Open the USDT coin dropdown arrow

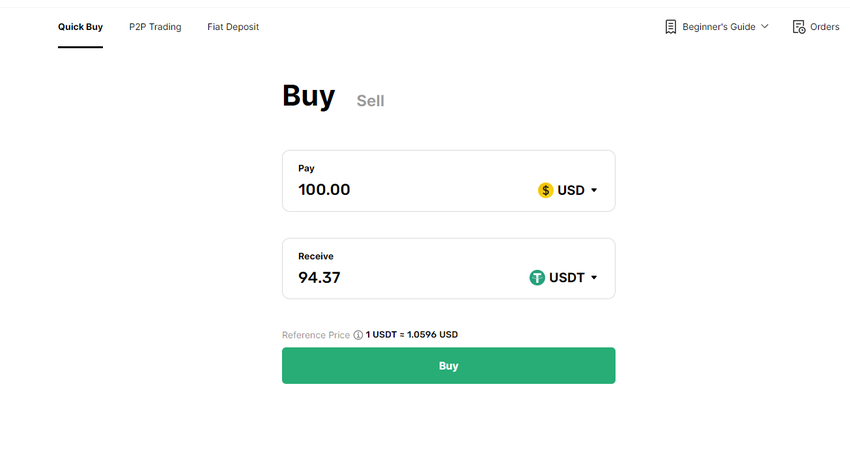coord(594,278)
